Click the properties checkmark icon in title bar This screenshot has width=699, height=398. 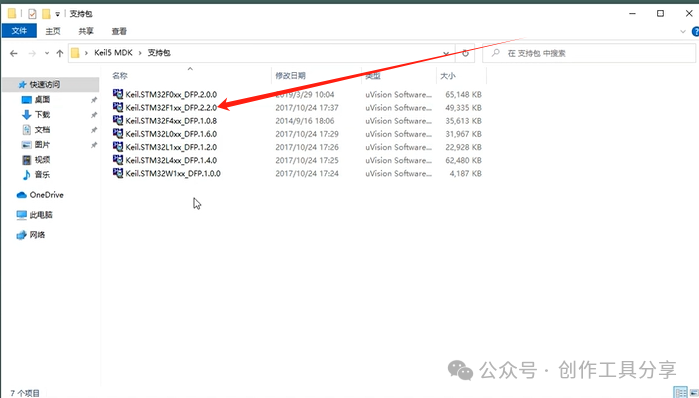coord(32,14)
